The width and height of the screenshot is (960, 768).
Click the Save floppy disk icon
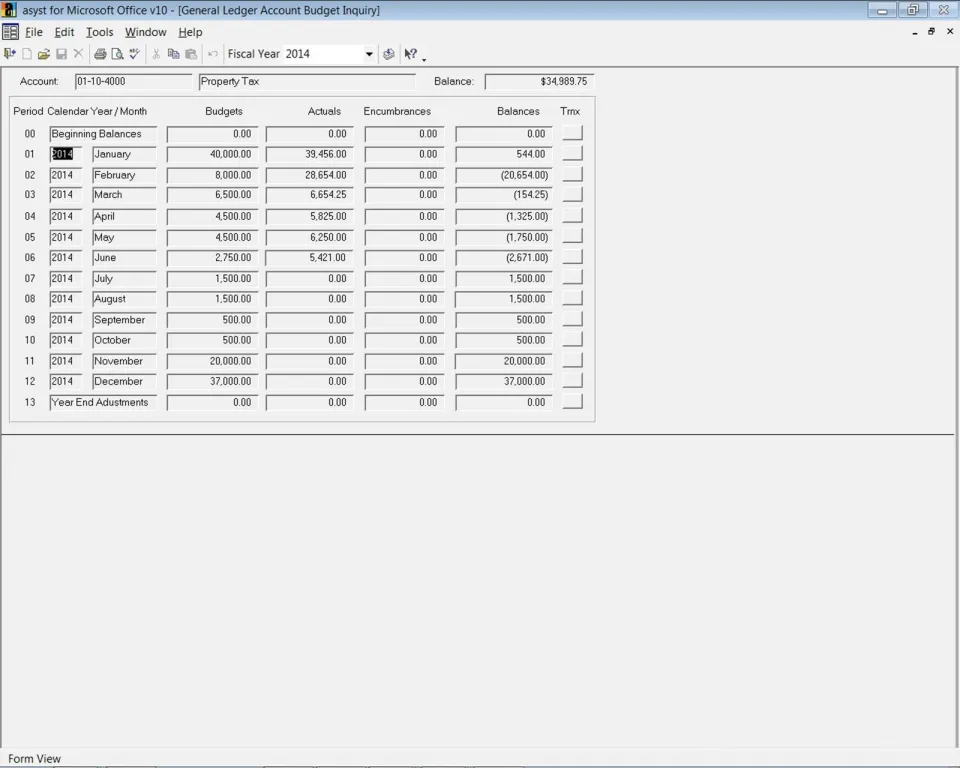point(61,54)
